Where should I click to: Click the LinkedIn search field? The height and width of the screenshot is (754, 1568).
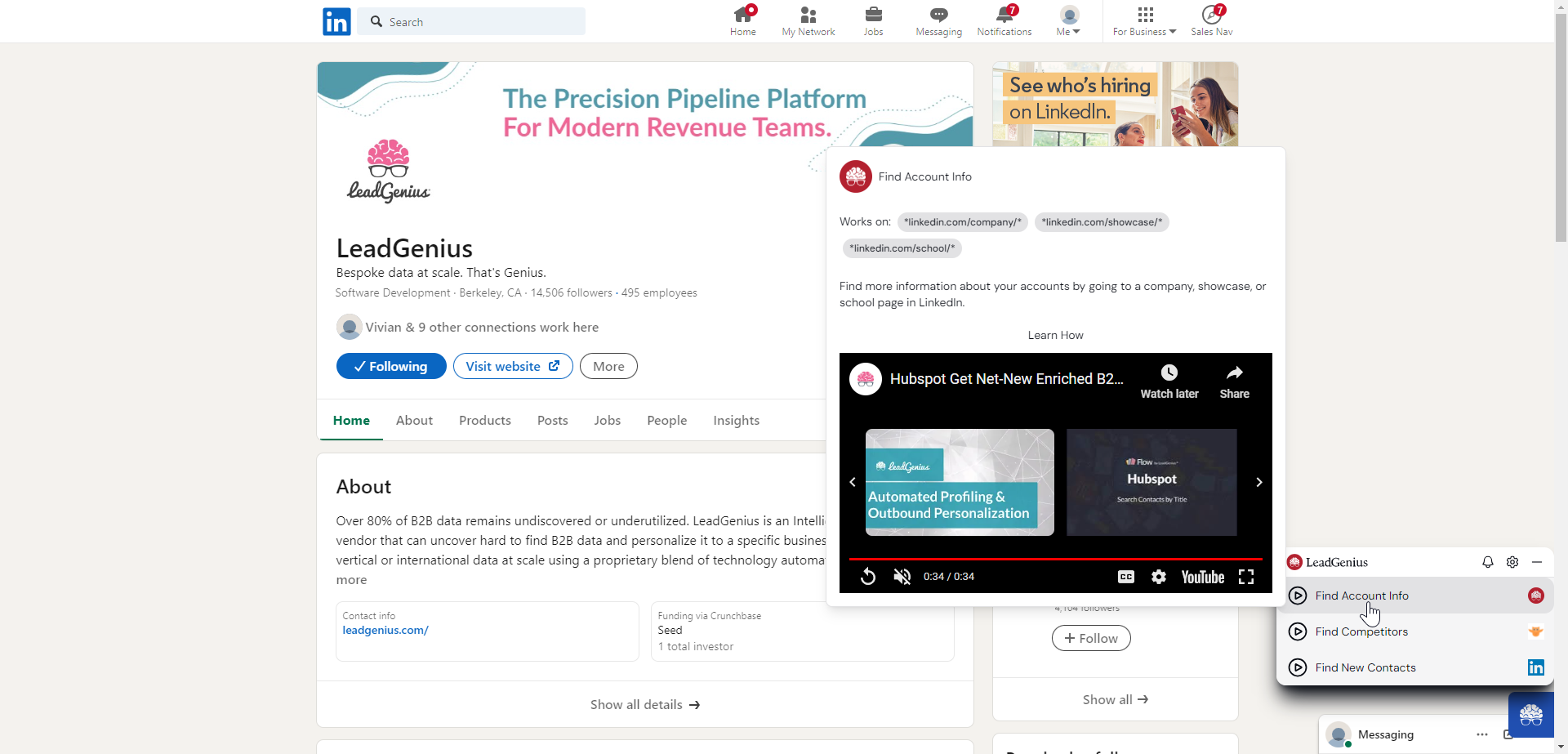point(472,22)
